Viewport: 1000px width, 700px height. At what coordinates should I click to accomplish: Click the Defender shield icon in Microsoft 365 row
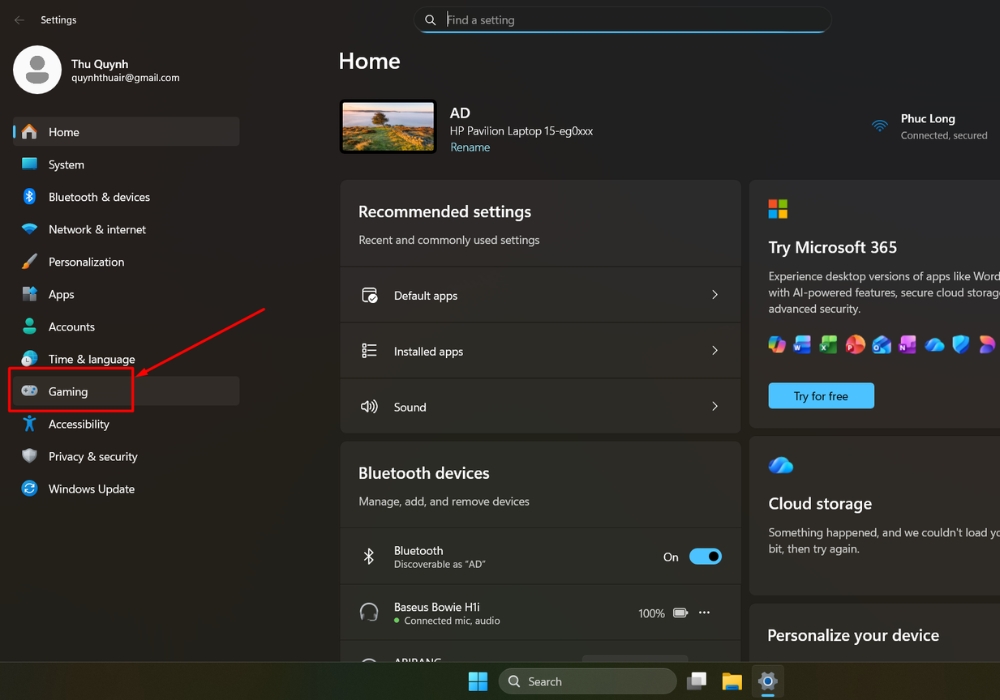[x=960, y=344]
